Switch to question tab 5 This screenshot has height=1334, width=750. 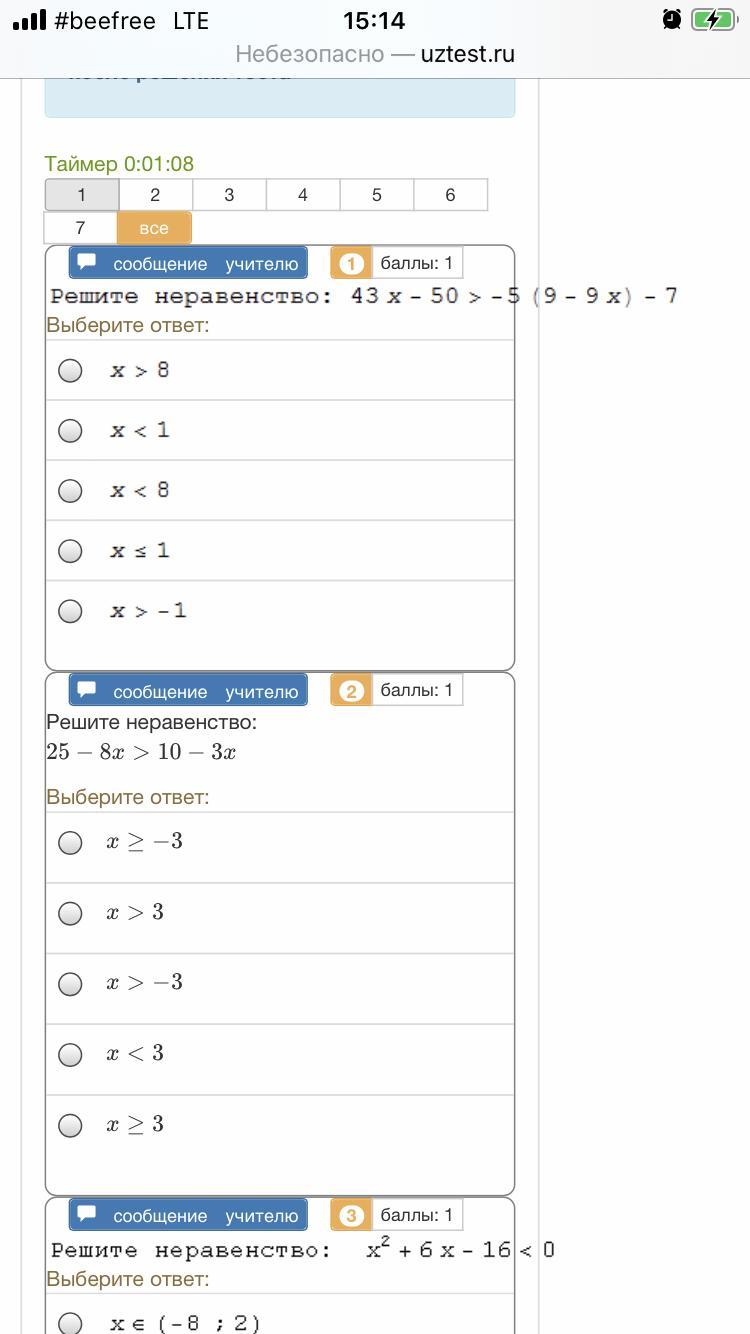coord(376,195)
